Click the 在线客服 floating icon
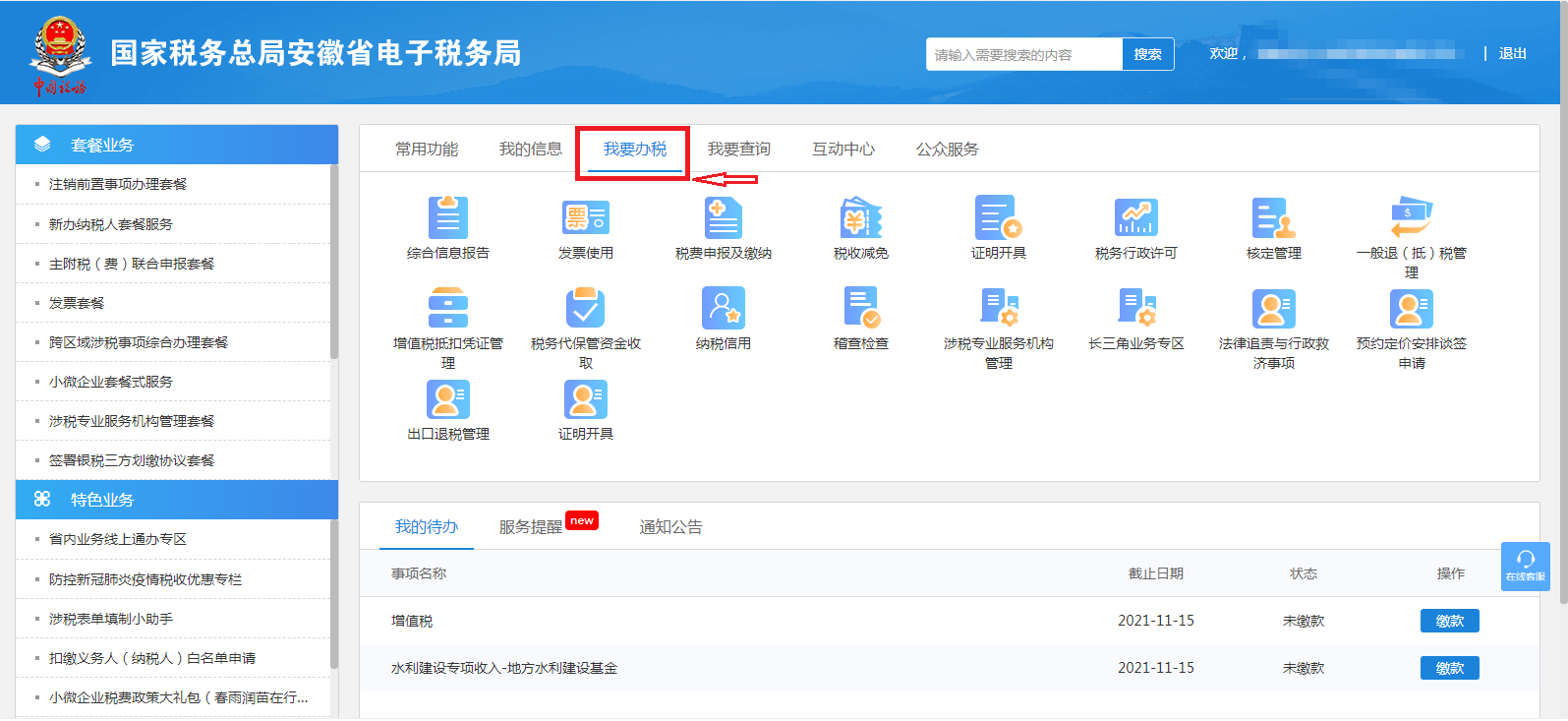The image size is (1568, 721). (x=1526, y=567)
